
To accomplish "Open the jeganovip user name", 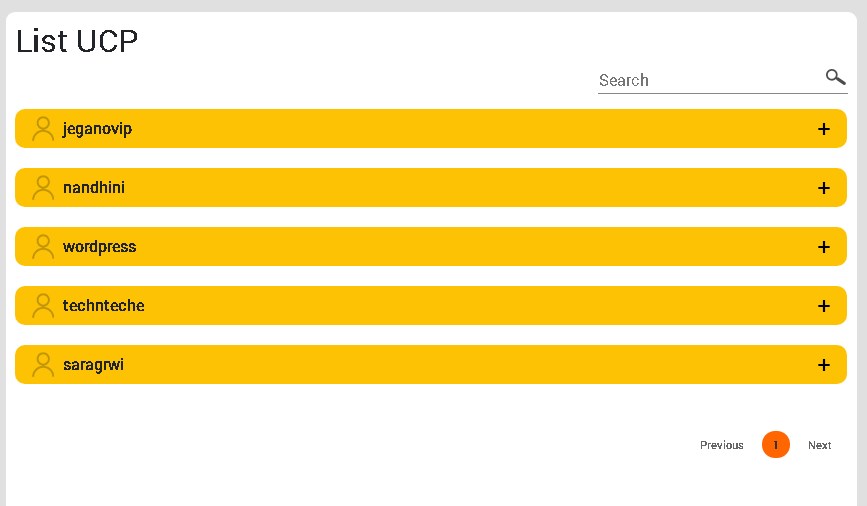I will click(97, 129).
